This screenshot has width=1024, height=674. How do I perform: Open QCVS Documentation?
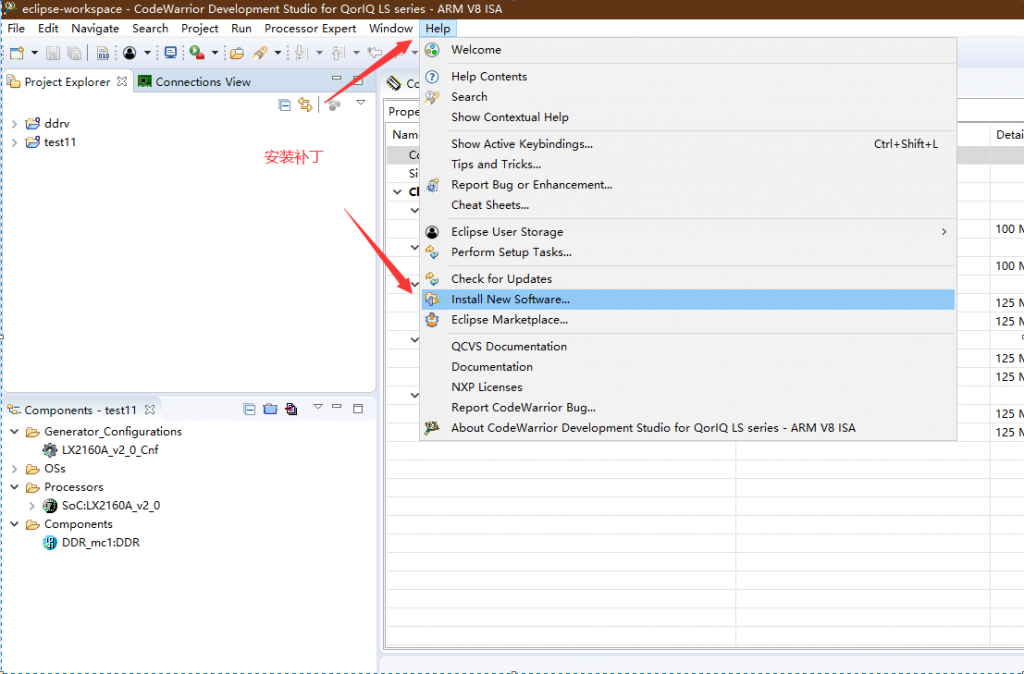(x=688, y=347)
